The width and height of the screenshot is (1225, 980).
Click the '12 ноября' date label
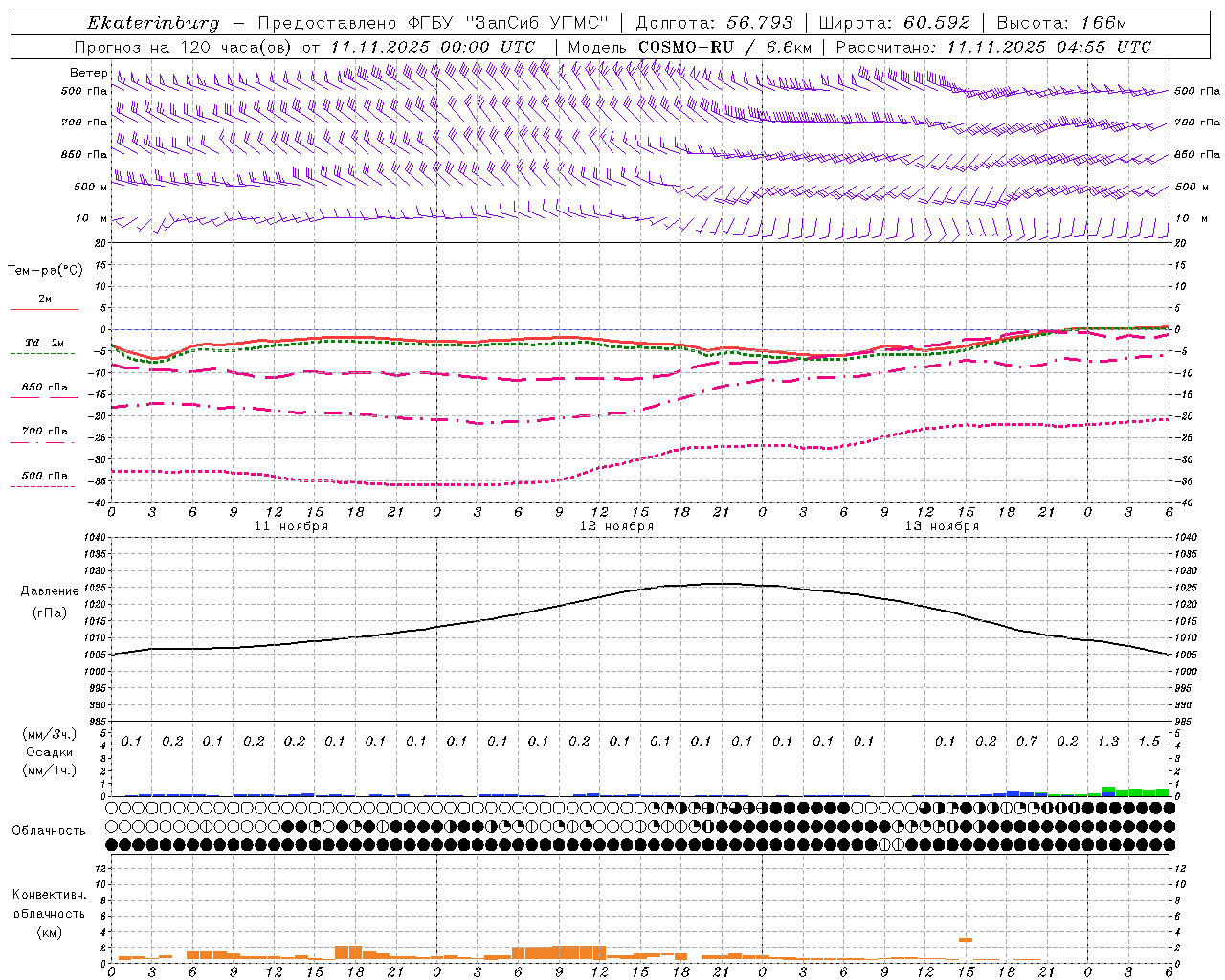[x=616, y=526]
